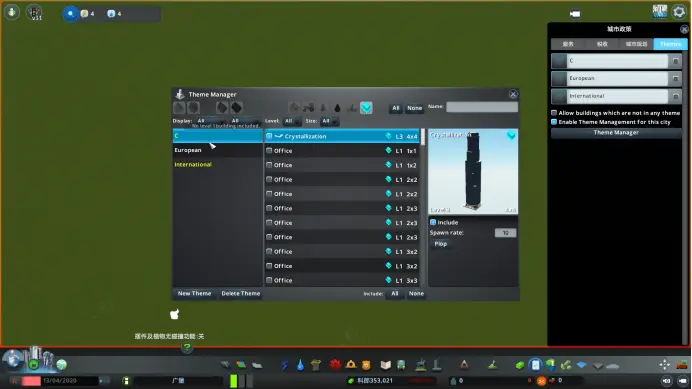Toggle the low-density residential filter icon
The width and height of the screenshot is (692, 389).
coord(179,108)
